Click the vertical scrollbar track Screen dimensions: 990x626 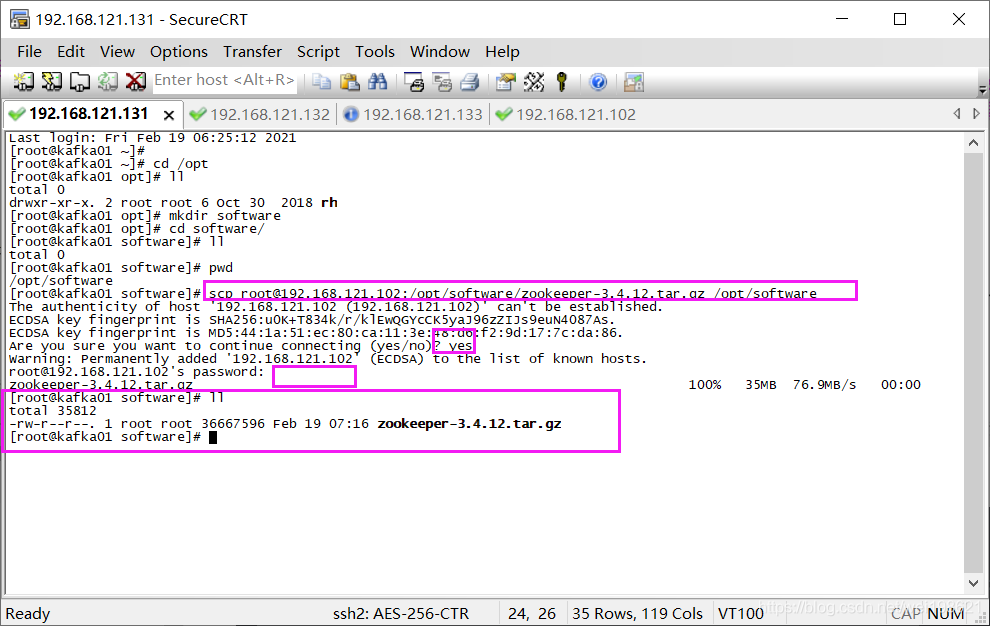tap(973, 363)
